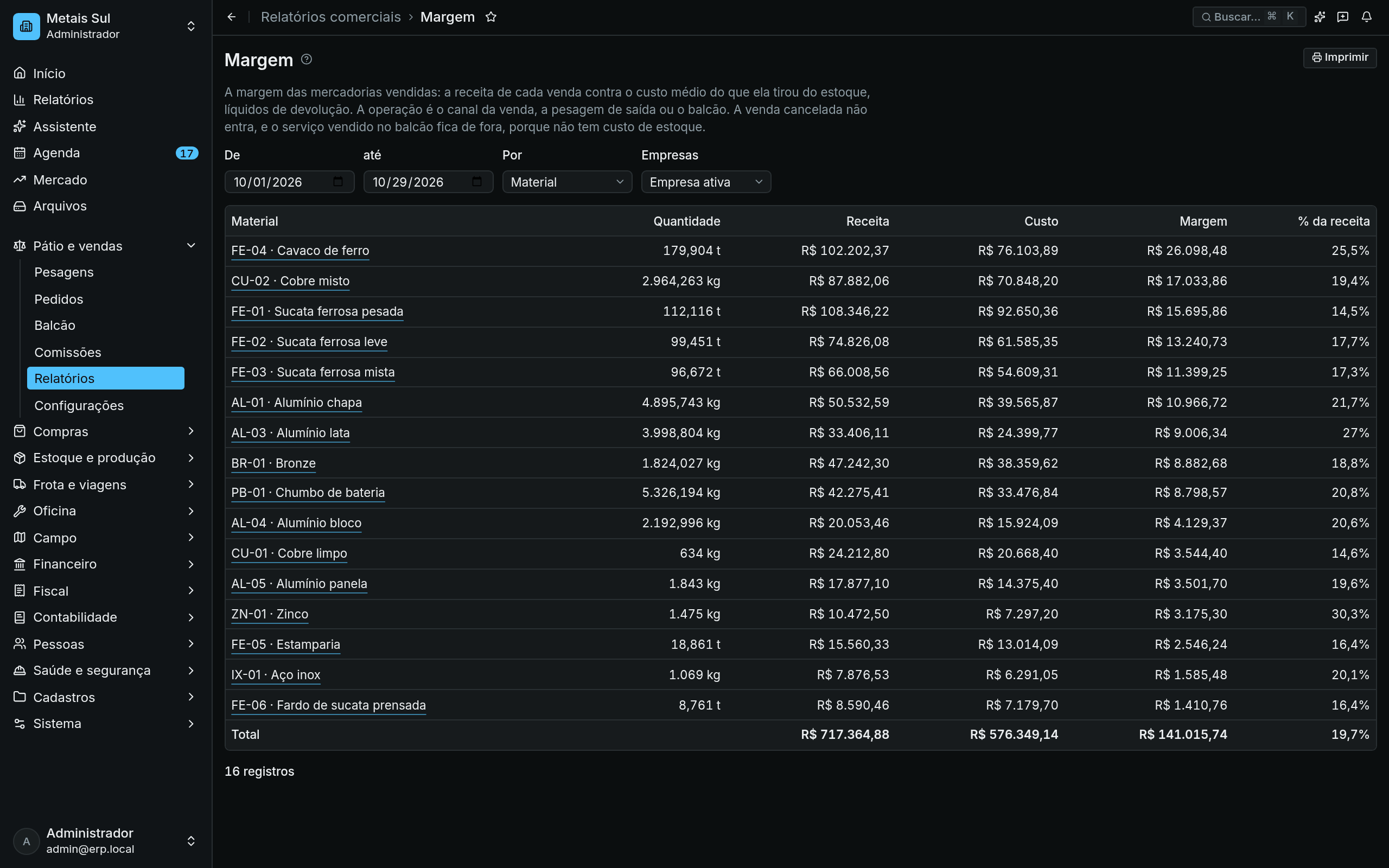
Task: Click the De date input field
Action: click(289, 182)
